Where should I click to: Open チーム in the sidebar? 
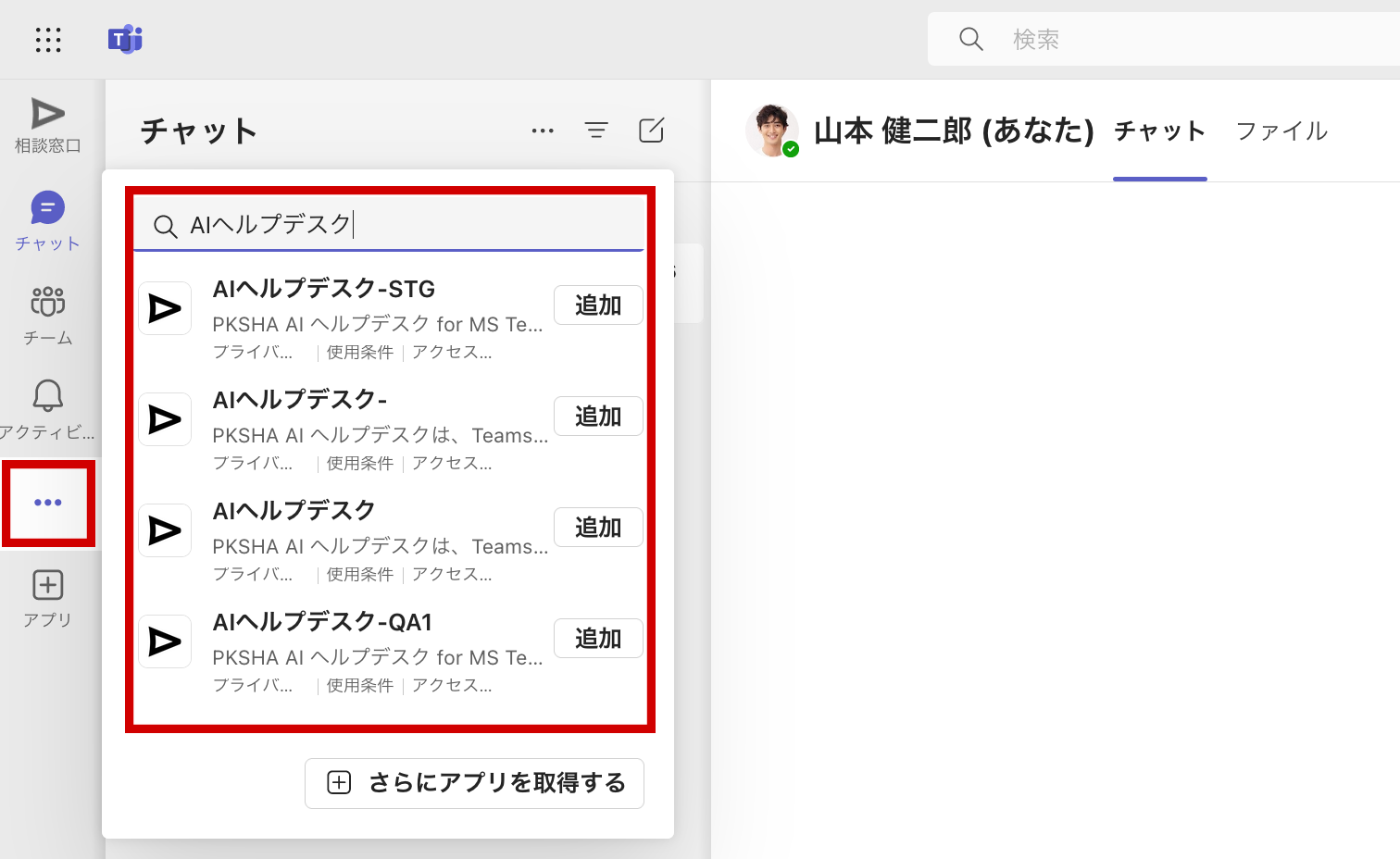pos(48,316)
